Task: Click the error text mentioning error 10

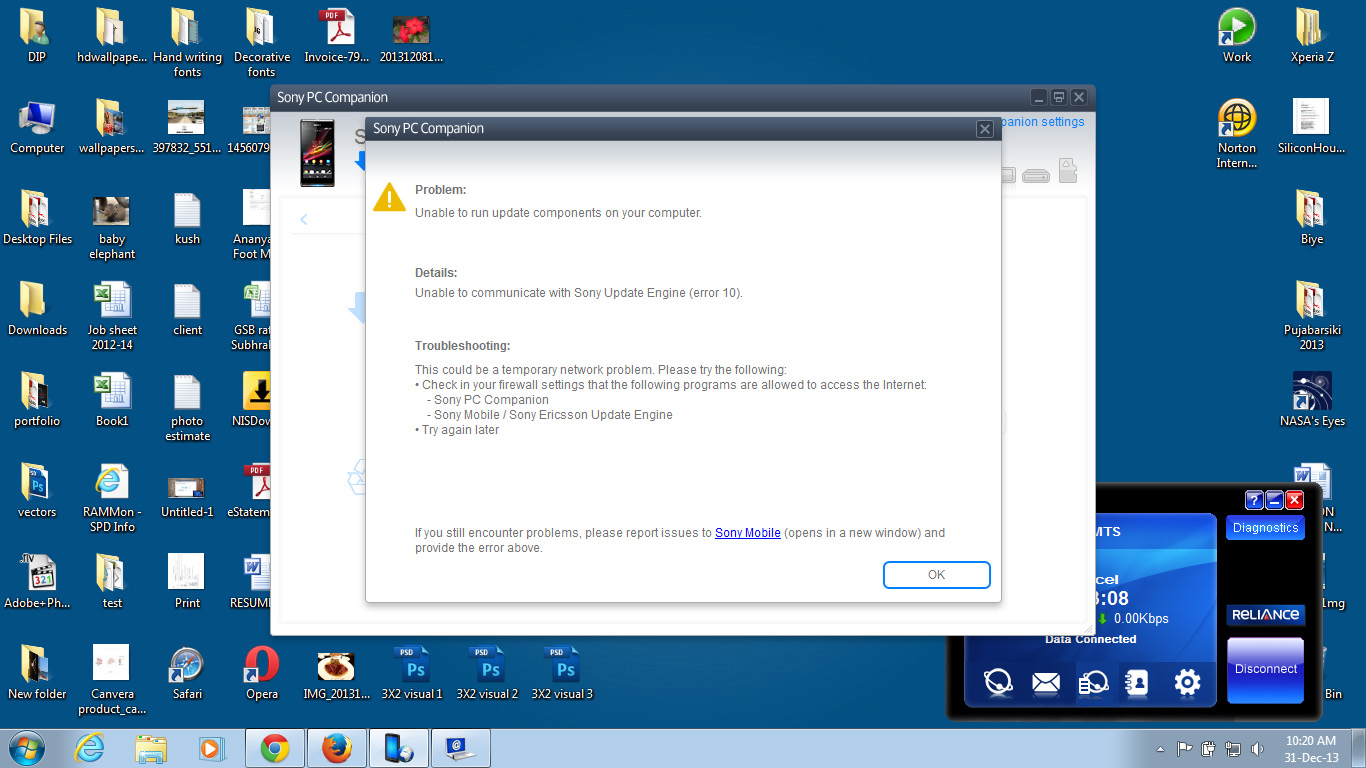Action: pos(579,293)
